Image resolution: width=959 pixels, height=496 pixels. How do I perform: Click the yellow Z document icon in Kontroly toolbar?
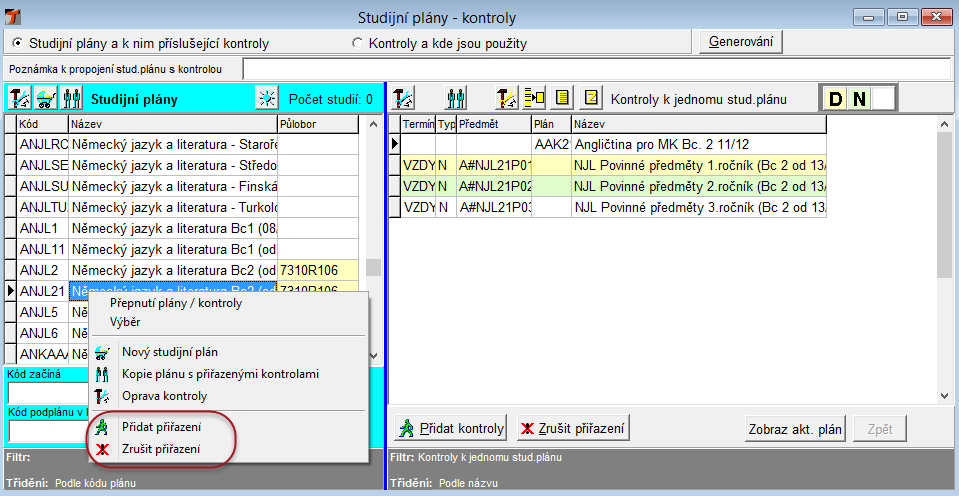tap(591, 98)
